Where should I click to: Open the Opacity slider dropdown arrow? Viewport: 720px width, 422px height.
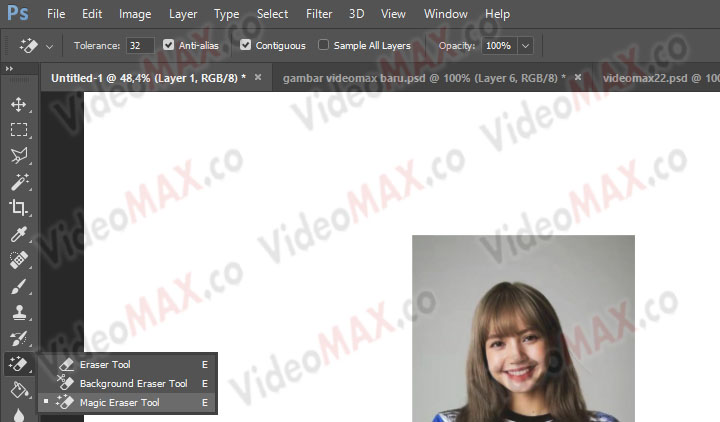pos(525,45)
